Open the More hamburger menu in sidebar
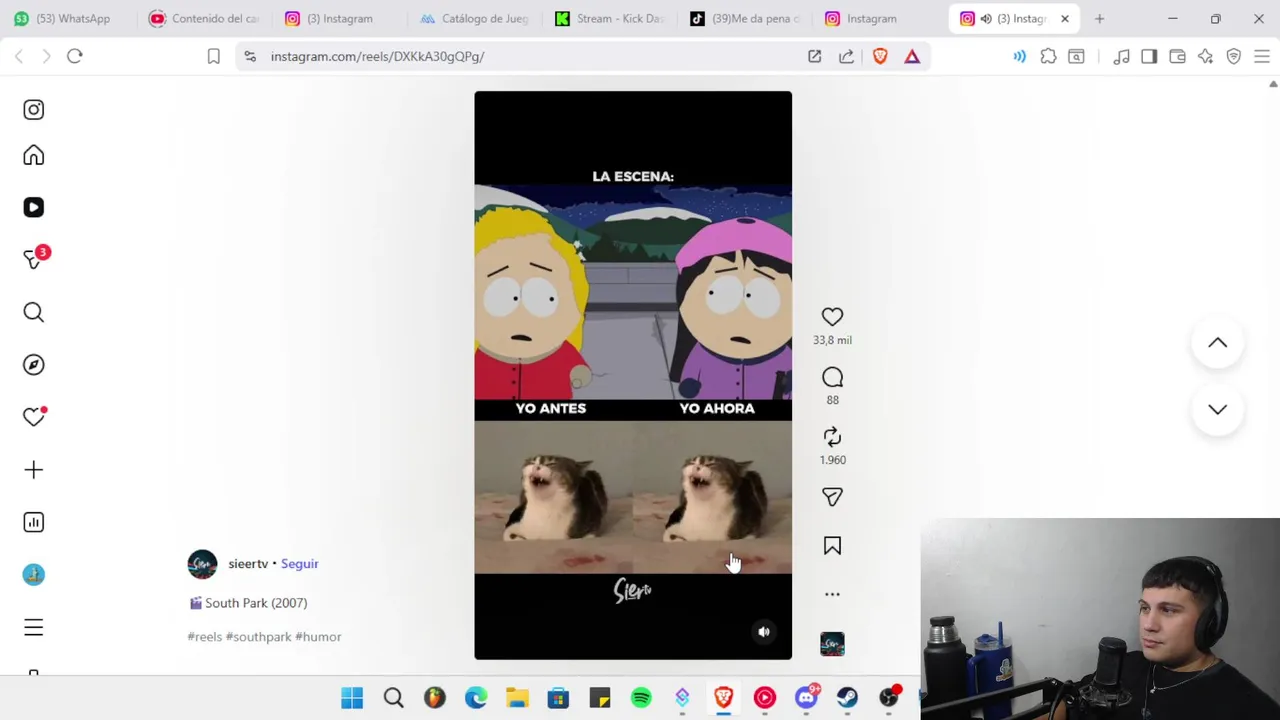 [x=34, y=627]
